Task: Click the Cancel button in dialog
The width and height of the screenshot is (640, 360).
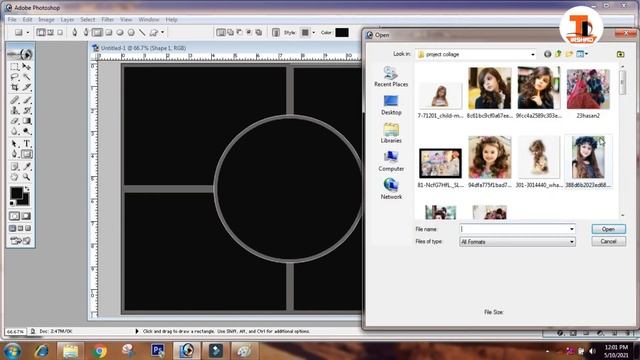Action: point(608,241)
